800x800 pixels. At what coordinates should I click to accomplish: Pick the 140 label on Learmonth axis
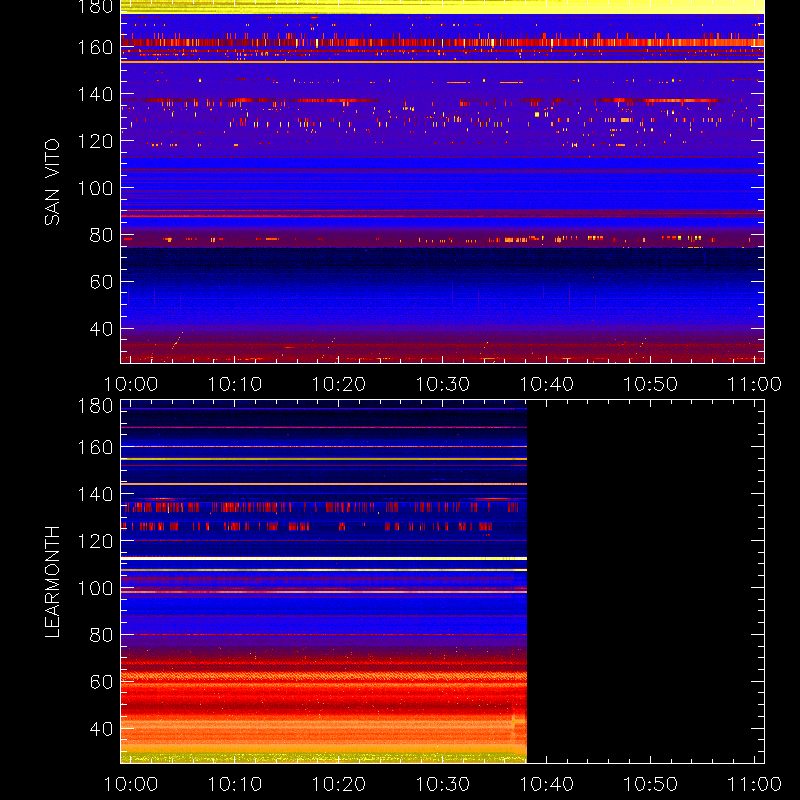(95, 494)
